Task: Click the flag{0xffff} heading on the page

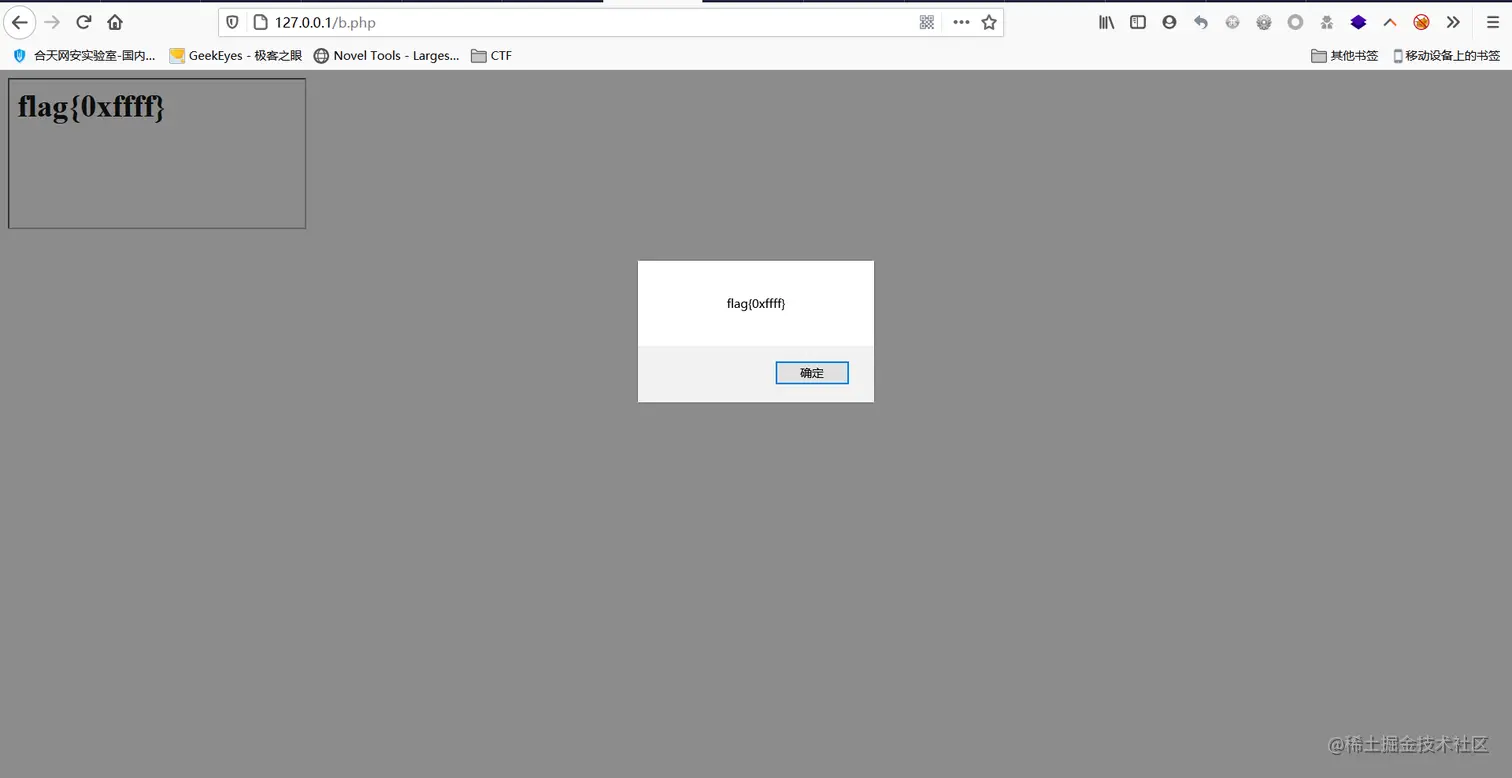Action: tap(91, 106)
